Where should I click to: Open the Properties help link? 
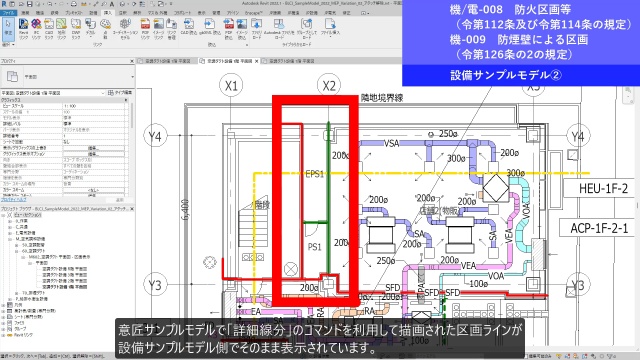[x=13, y=200]
